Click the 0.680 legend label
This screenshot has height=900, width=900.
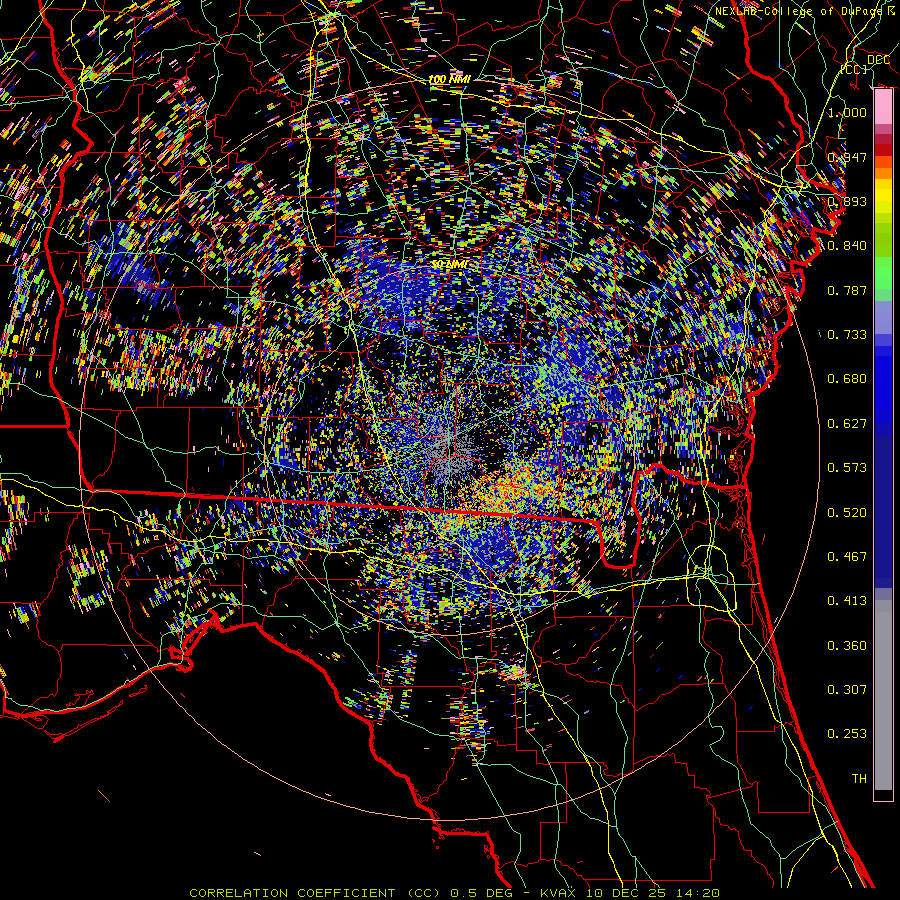point(847,378)
